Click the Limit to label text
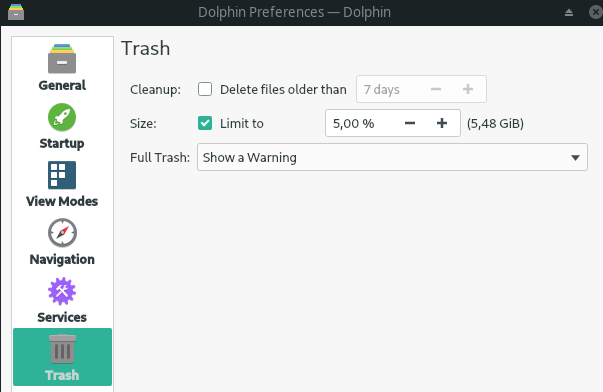603x392 pixels. 242,123
